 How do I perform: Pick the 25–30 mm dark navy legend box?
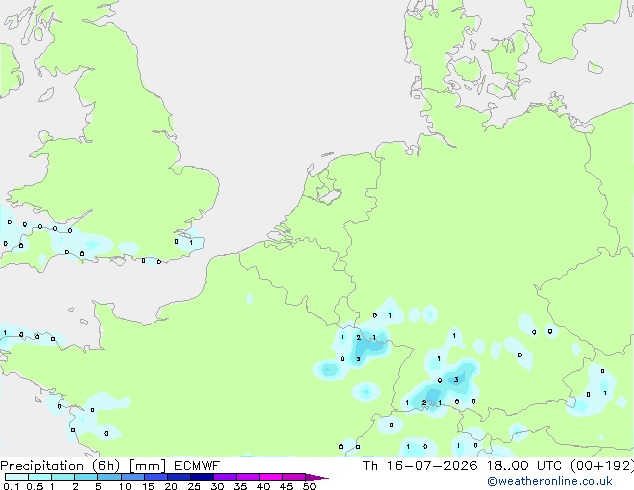(202, 477)
